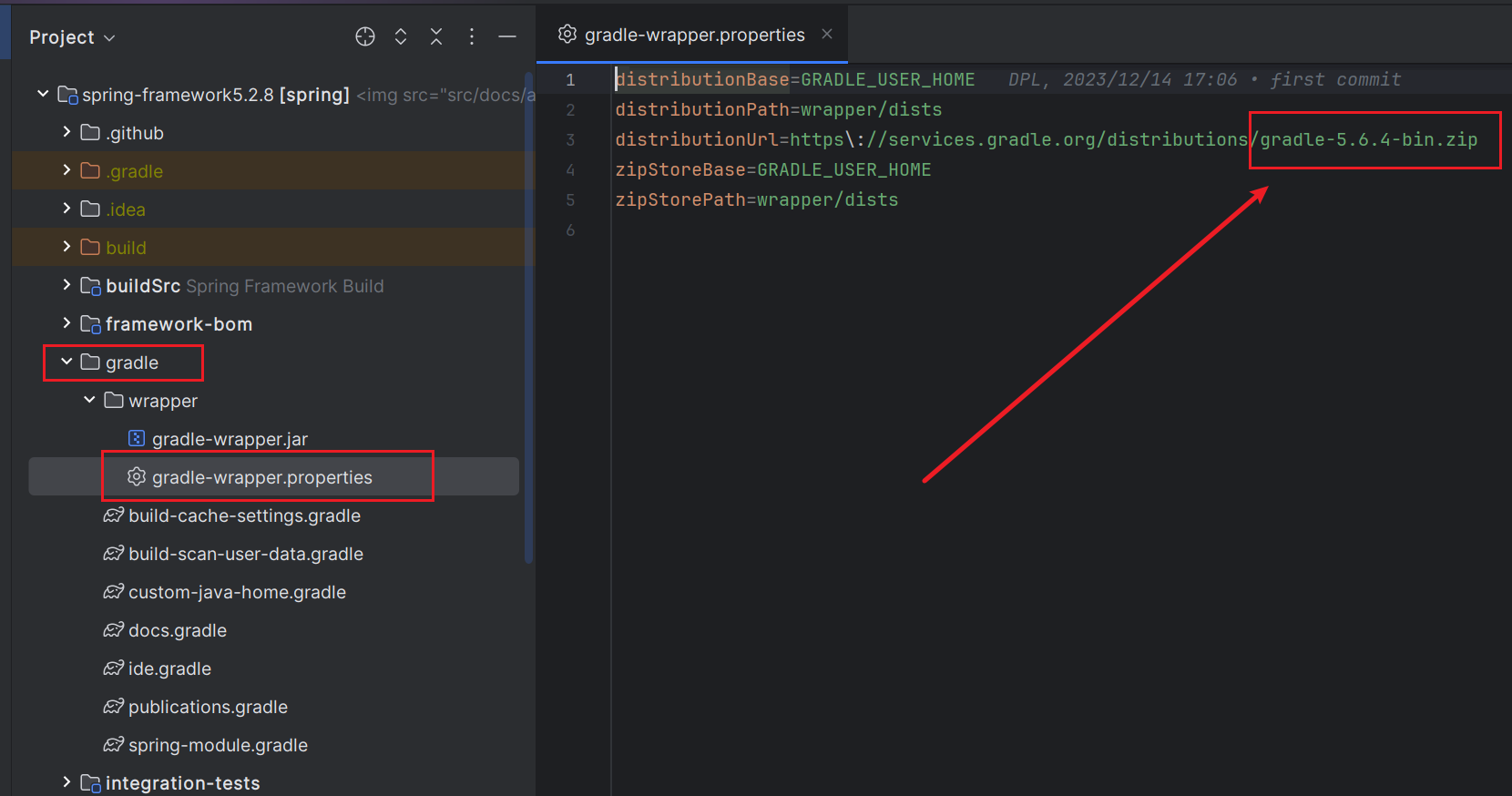Viewport: 1512px width, 796px height.
Task: Select gradle-wrapper.jar in the tree
Action: click(x=230, y=439)
